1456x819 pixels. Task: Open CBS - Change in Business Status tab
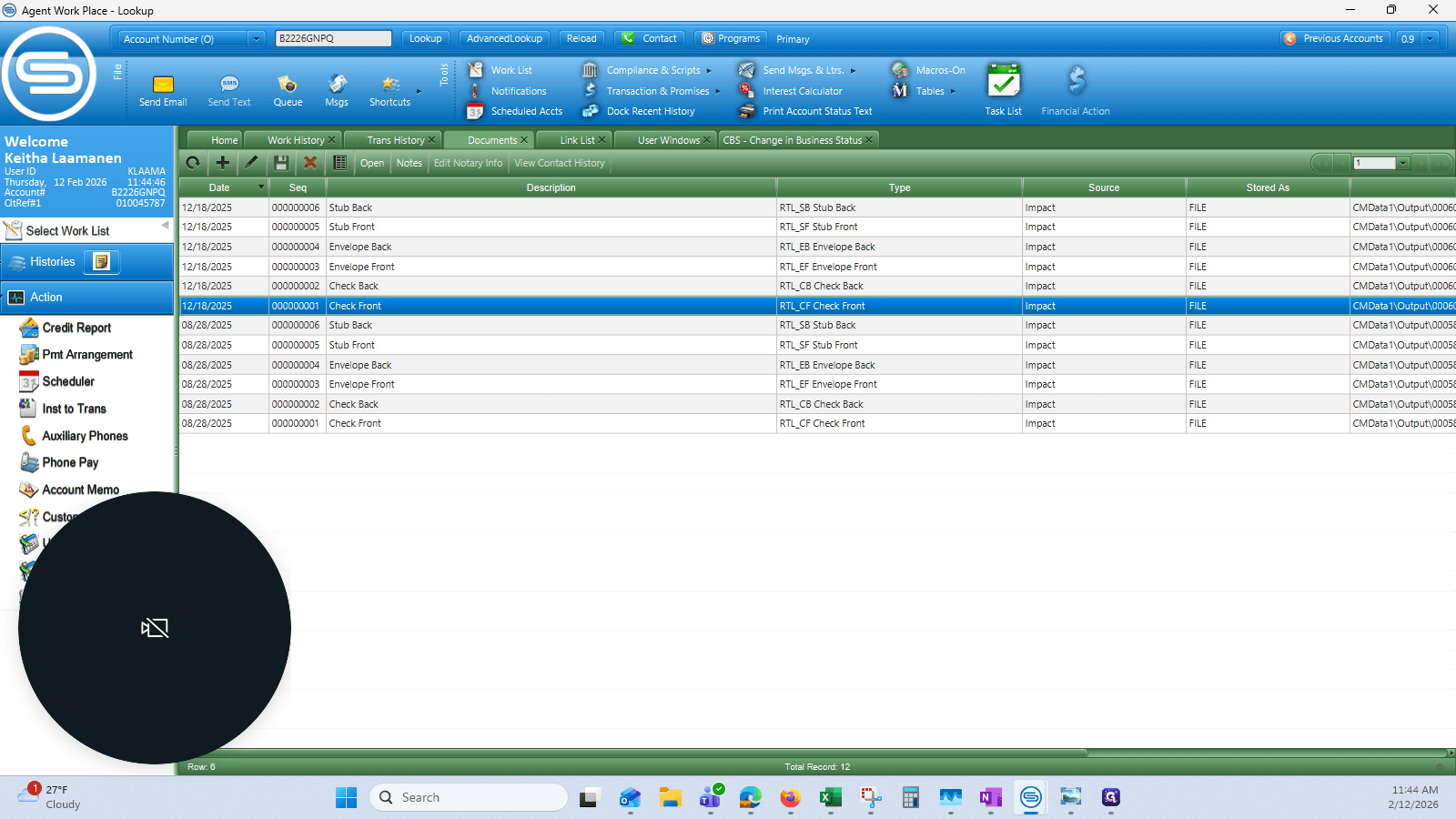click(x=792, y=140)
